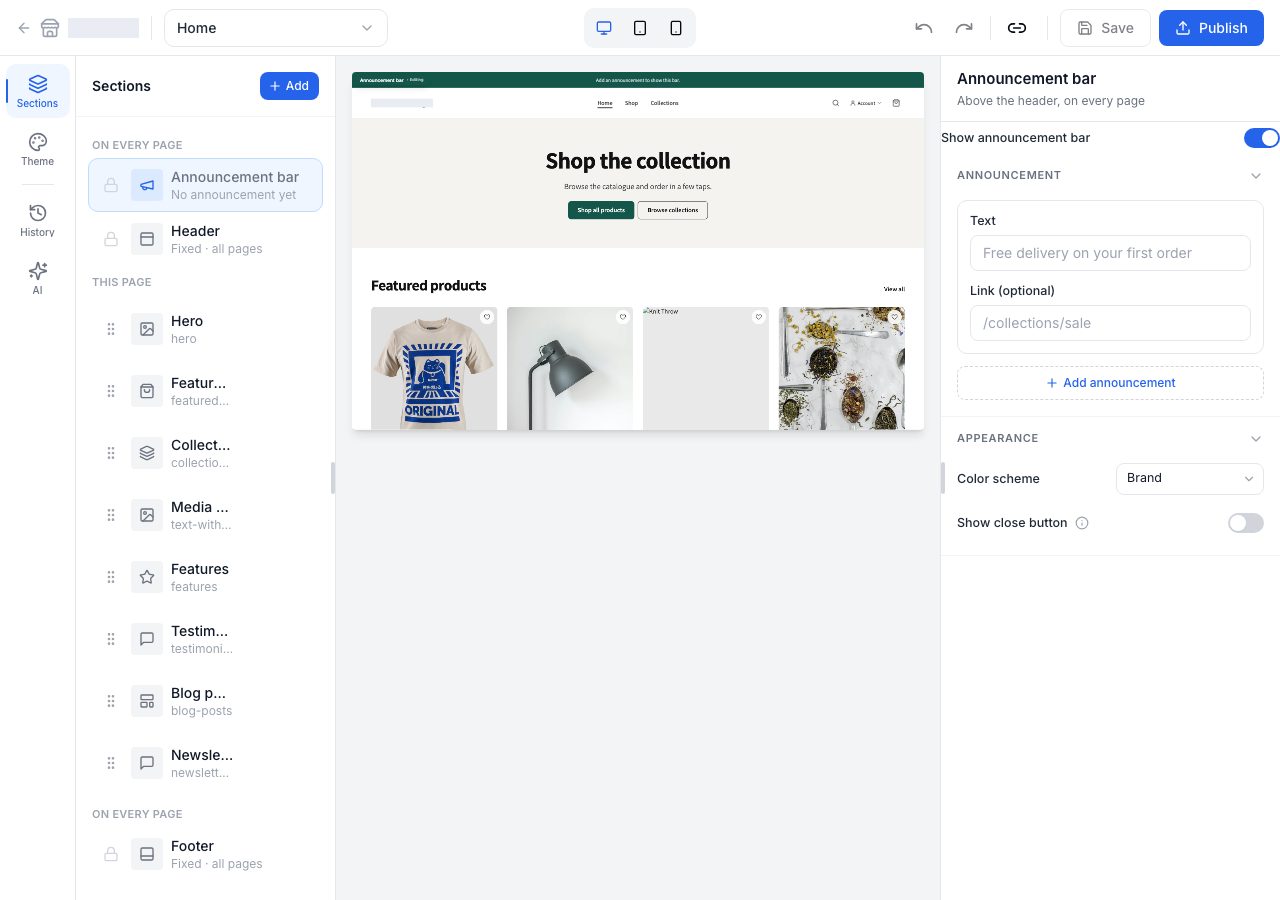The width and height of the screenshot is (1280, 900).
Task: Select the Media text-with section row
Action: click(x=205, y=515)
